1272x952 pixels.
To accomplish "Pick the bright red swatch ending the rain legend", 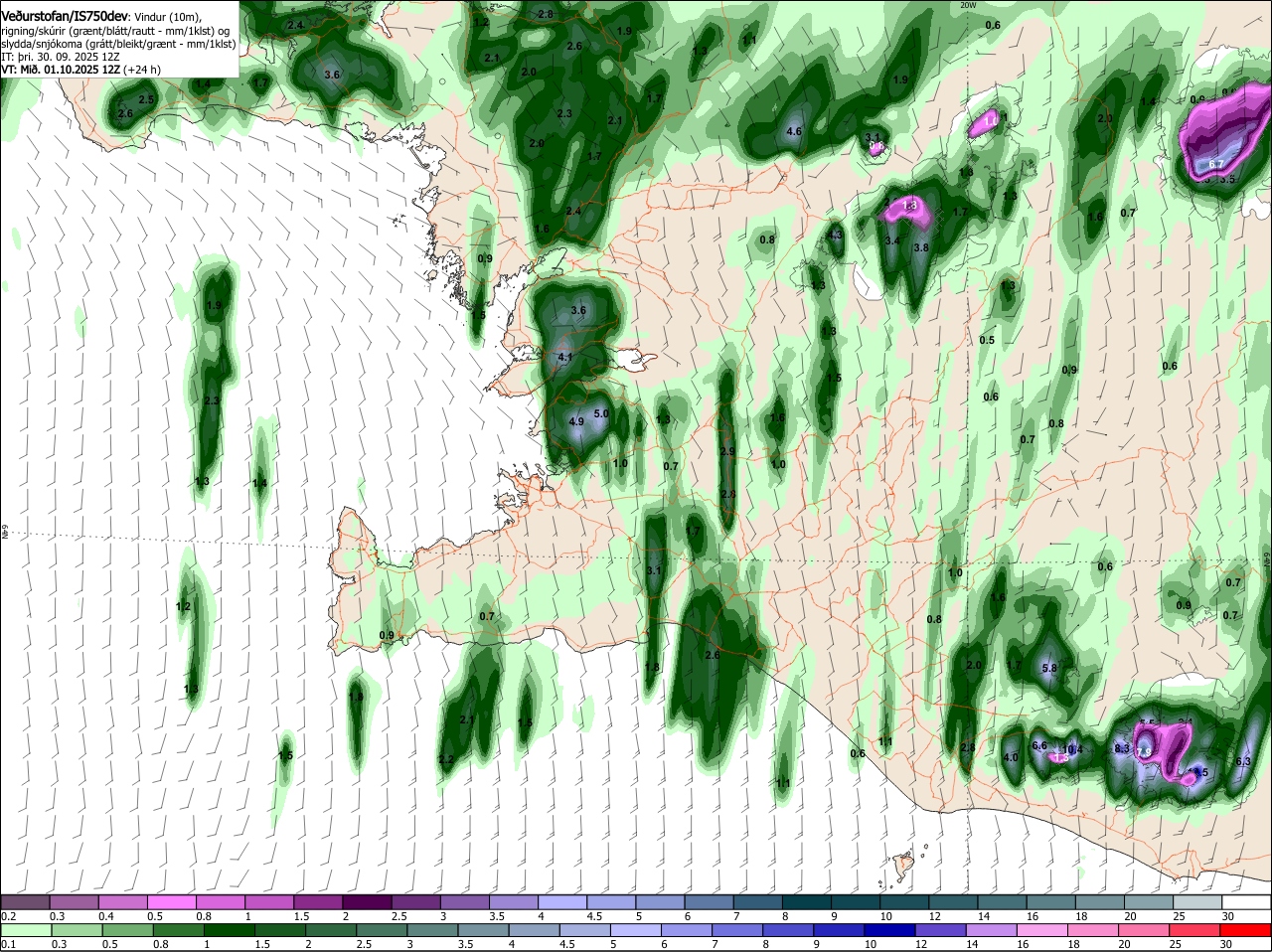I will [1245, 930].
